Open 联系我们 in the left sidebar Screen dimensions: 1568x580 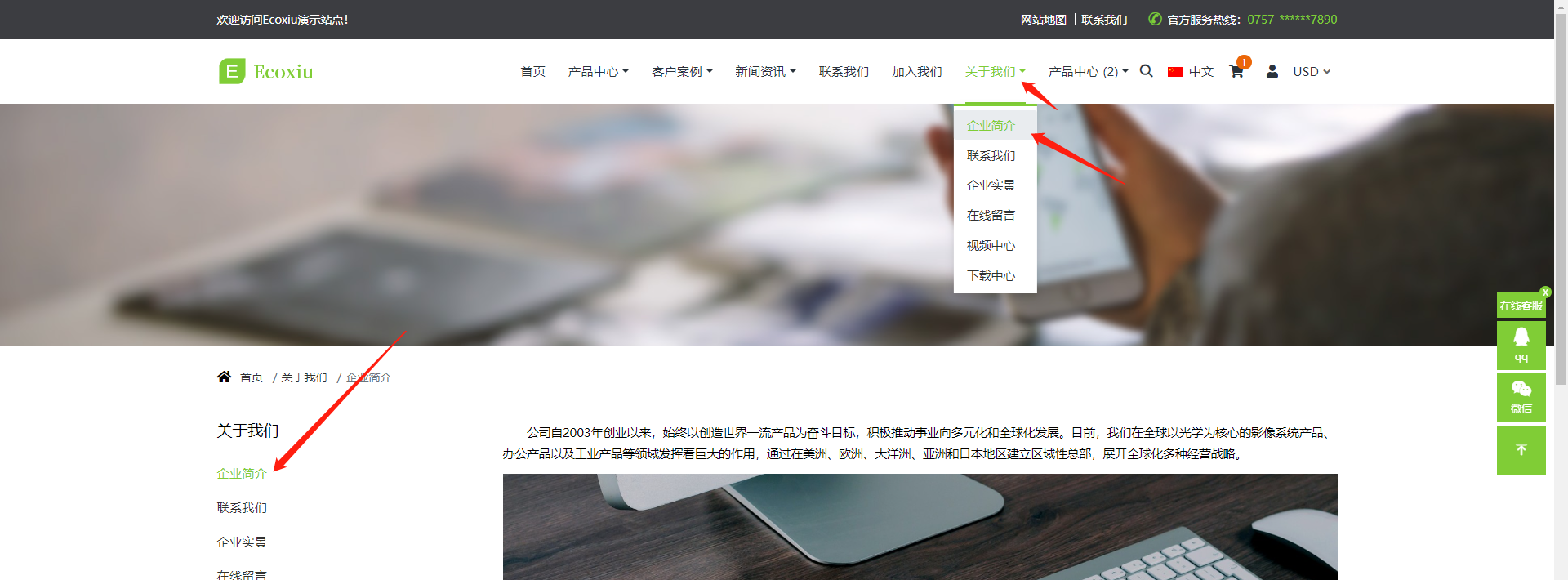coord(242,508)
